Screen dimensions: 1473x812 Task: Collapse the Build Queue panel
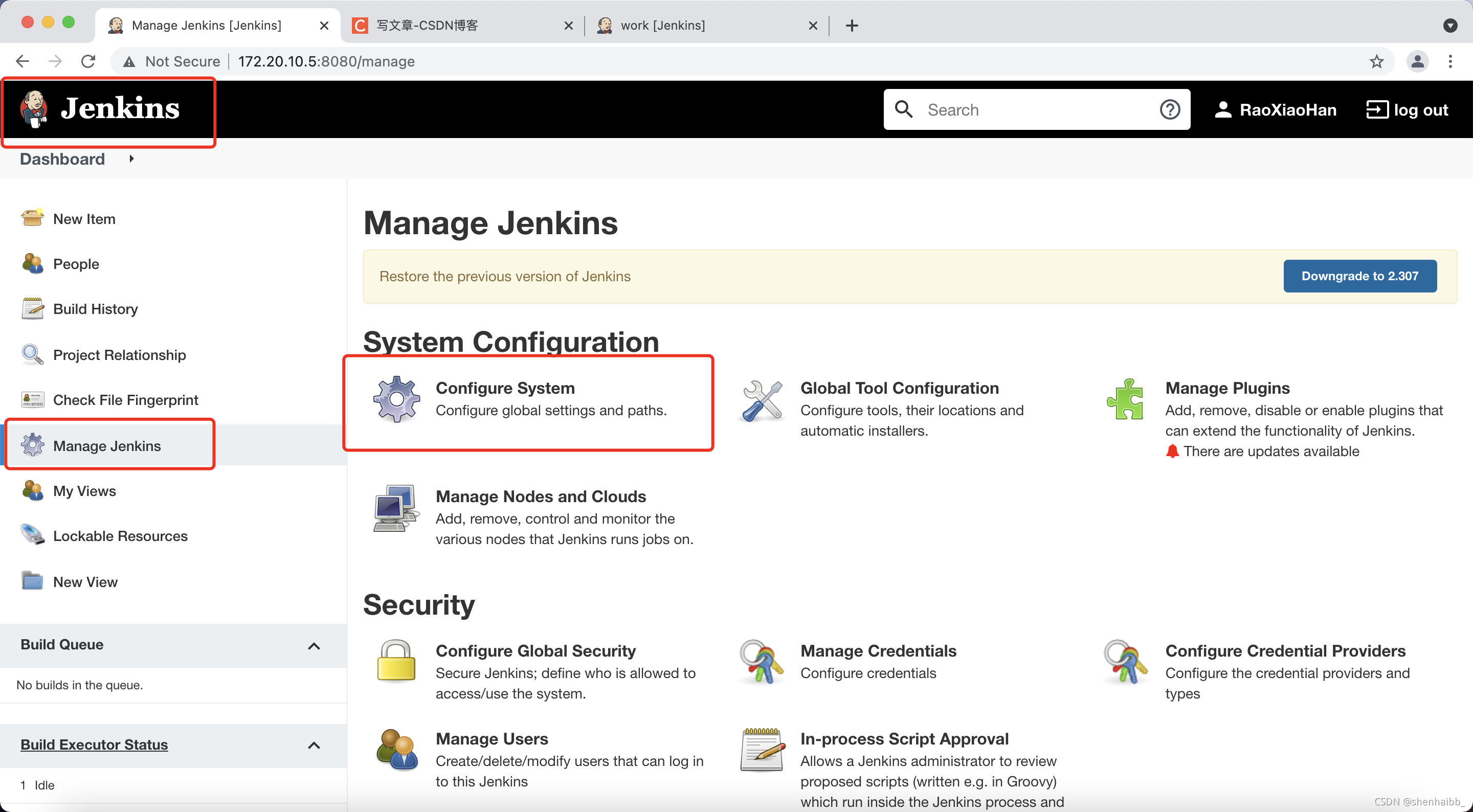(x=314, y=646)
